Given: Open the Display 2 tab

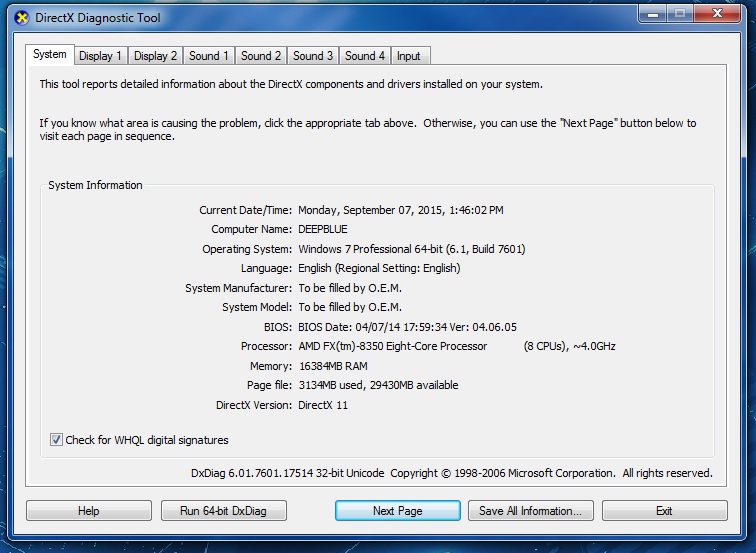Looking at the screenshot, I should 155,56.
